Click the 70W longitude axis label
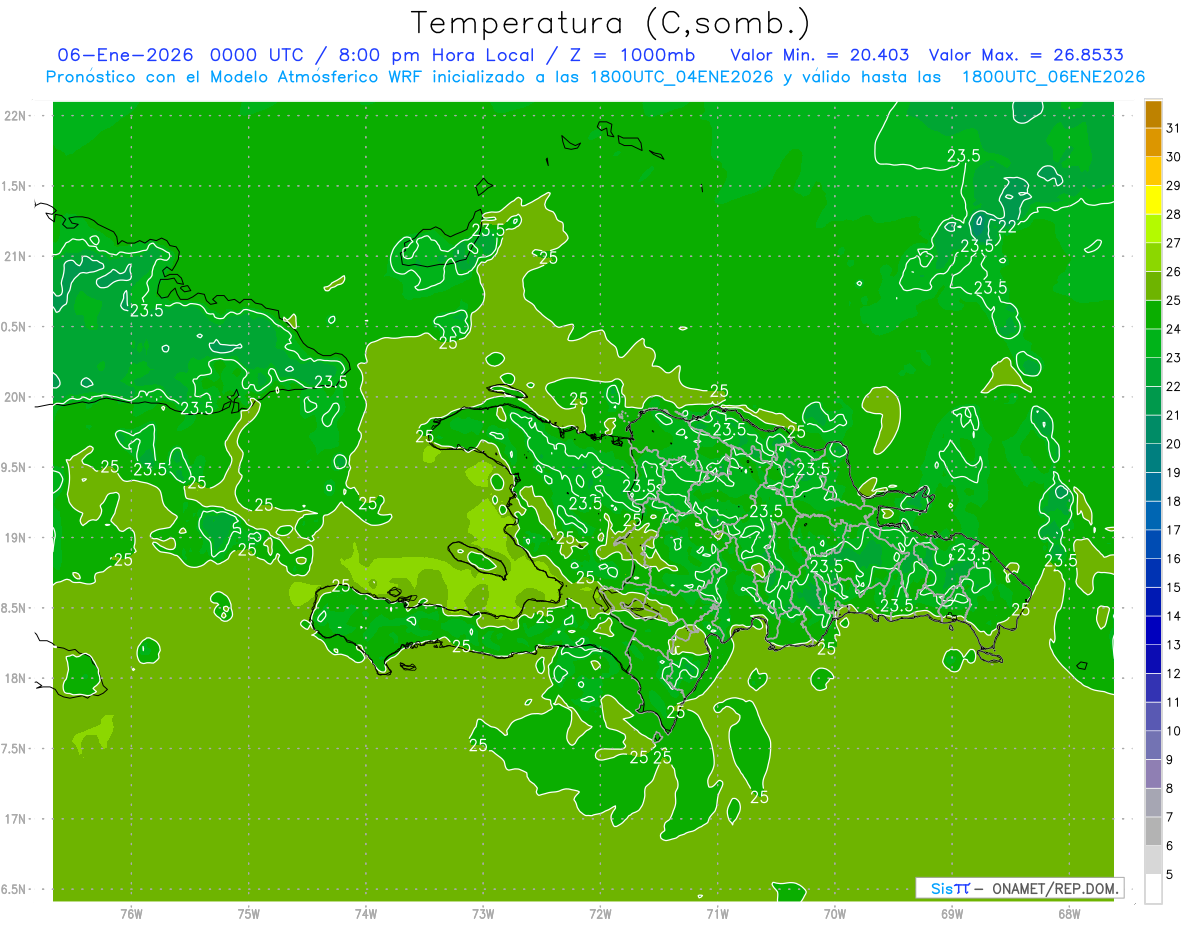The width and height of the screenshot is (1200, 927). pos(835,914)
